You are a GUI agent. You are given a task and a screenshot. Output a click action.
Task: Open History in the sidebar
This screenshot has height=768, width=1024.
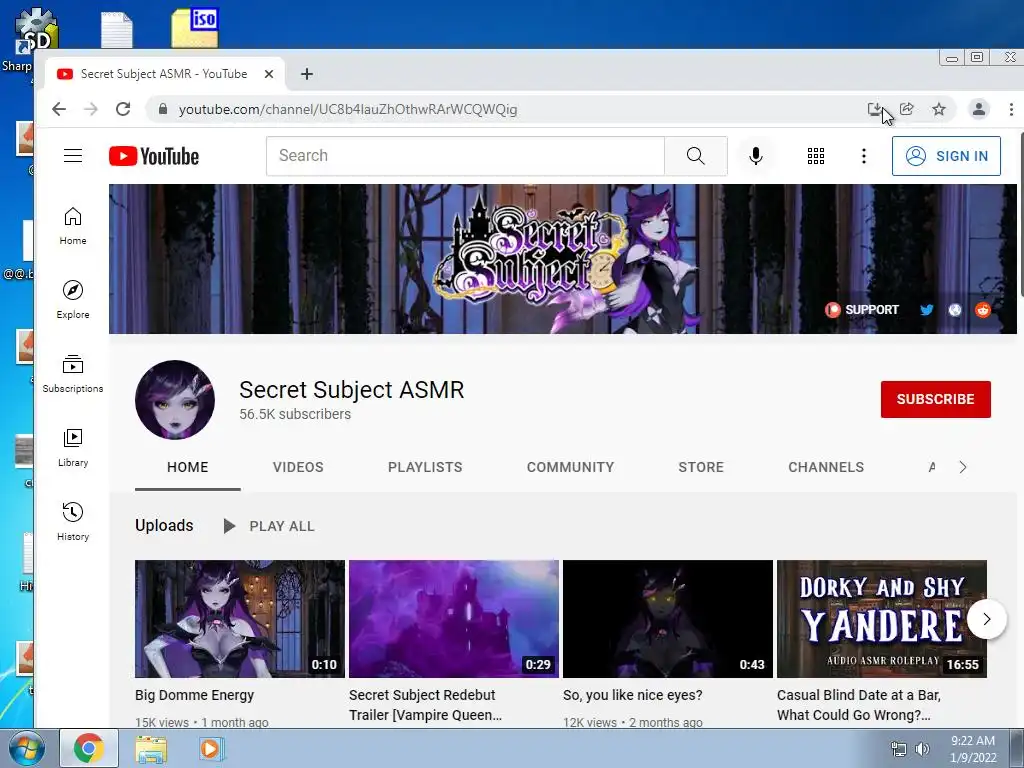tap(72, 521)
